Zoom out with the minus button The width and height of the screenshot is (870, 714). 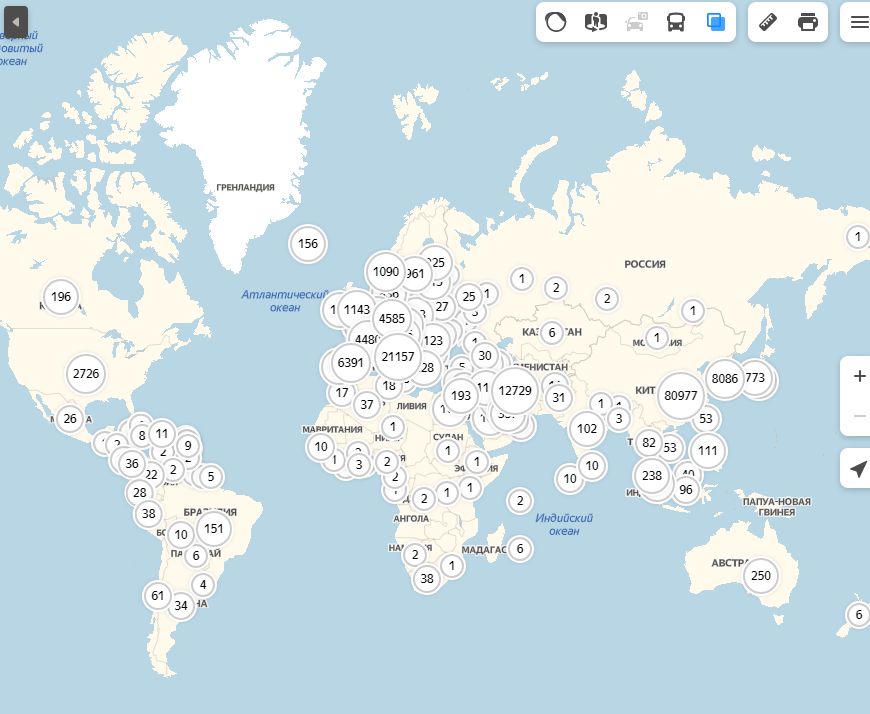(859, 415)
